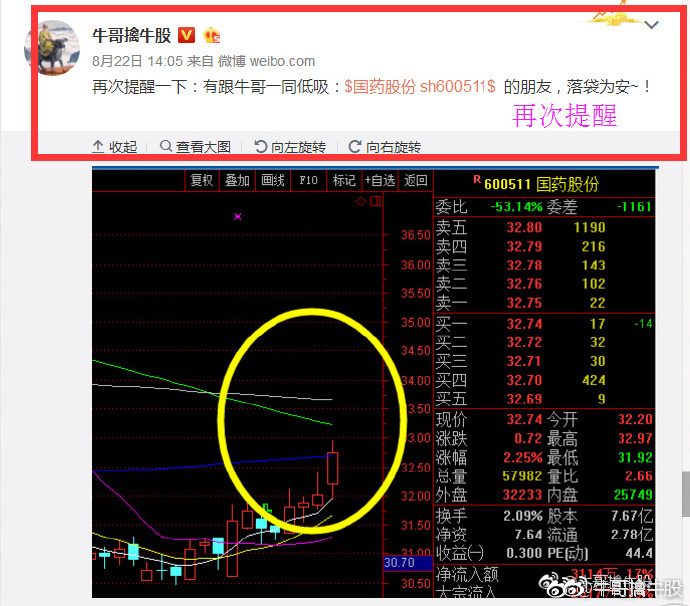Click the blue 30.70 price label

[407, 563]
